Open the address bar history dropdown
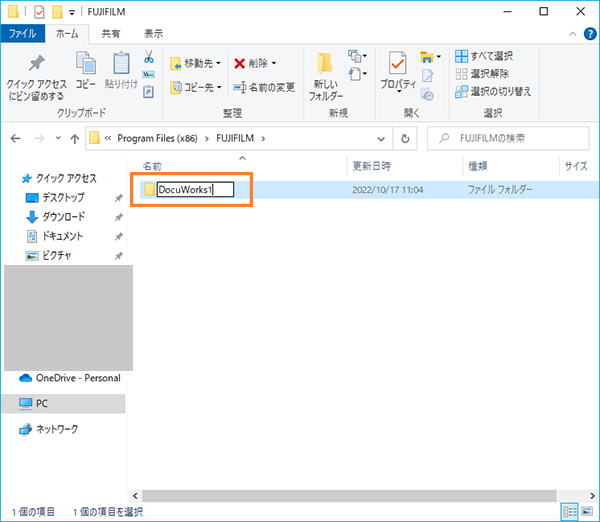The height and width of the screenshot is (522, 600). click(x=381, y=139)
